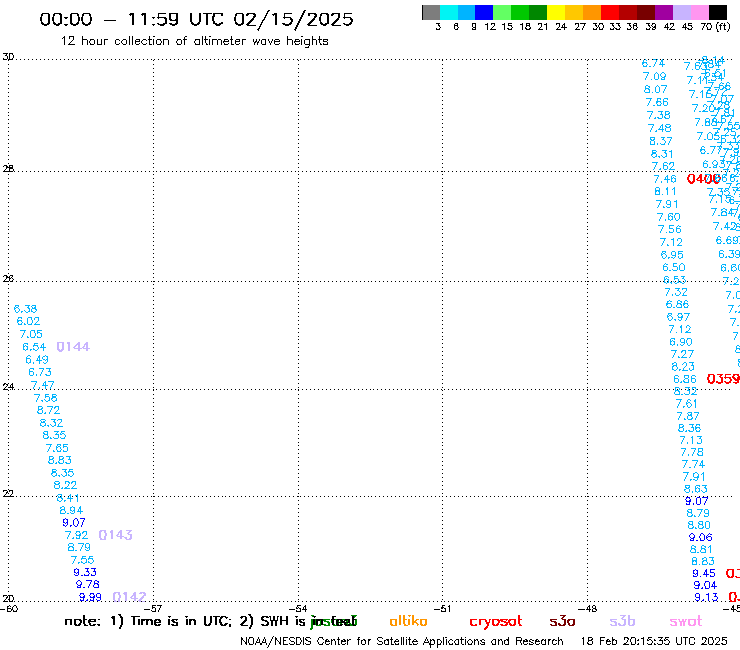The width and height of the screenshot is (740, 650).
Task: Click the wave height value 6.38
Action: [x=25, y=309]
